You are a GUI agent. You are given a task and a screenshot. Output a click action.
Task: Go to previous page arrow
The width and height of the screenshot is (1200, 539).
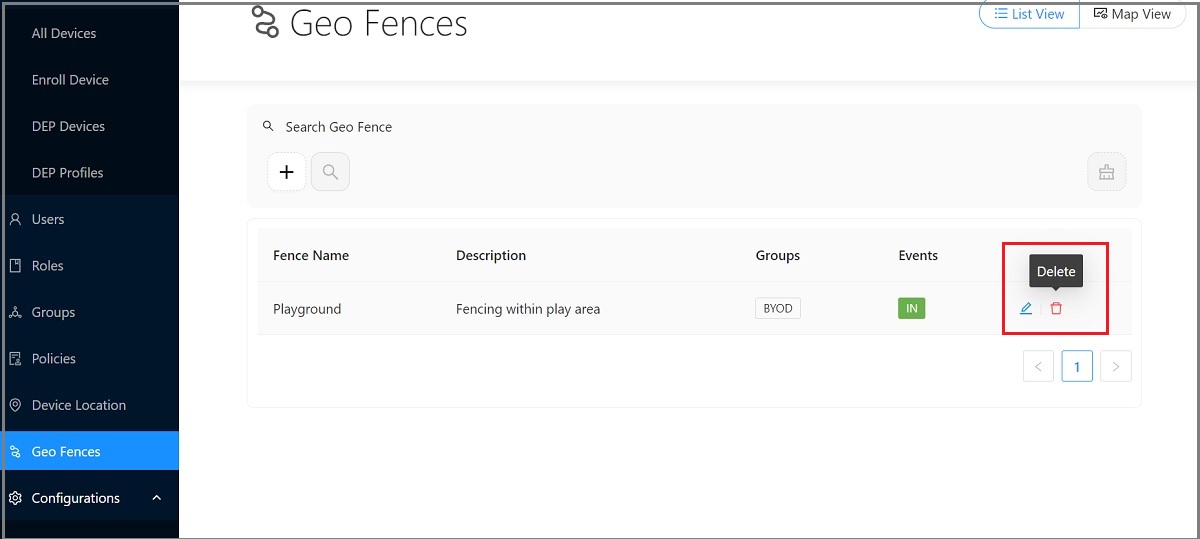pos(1038,367)
